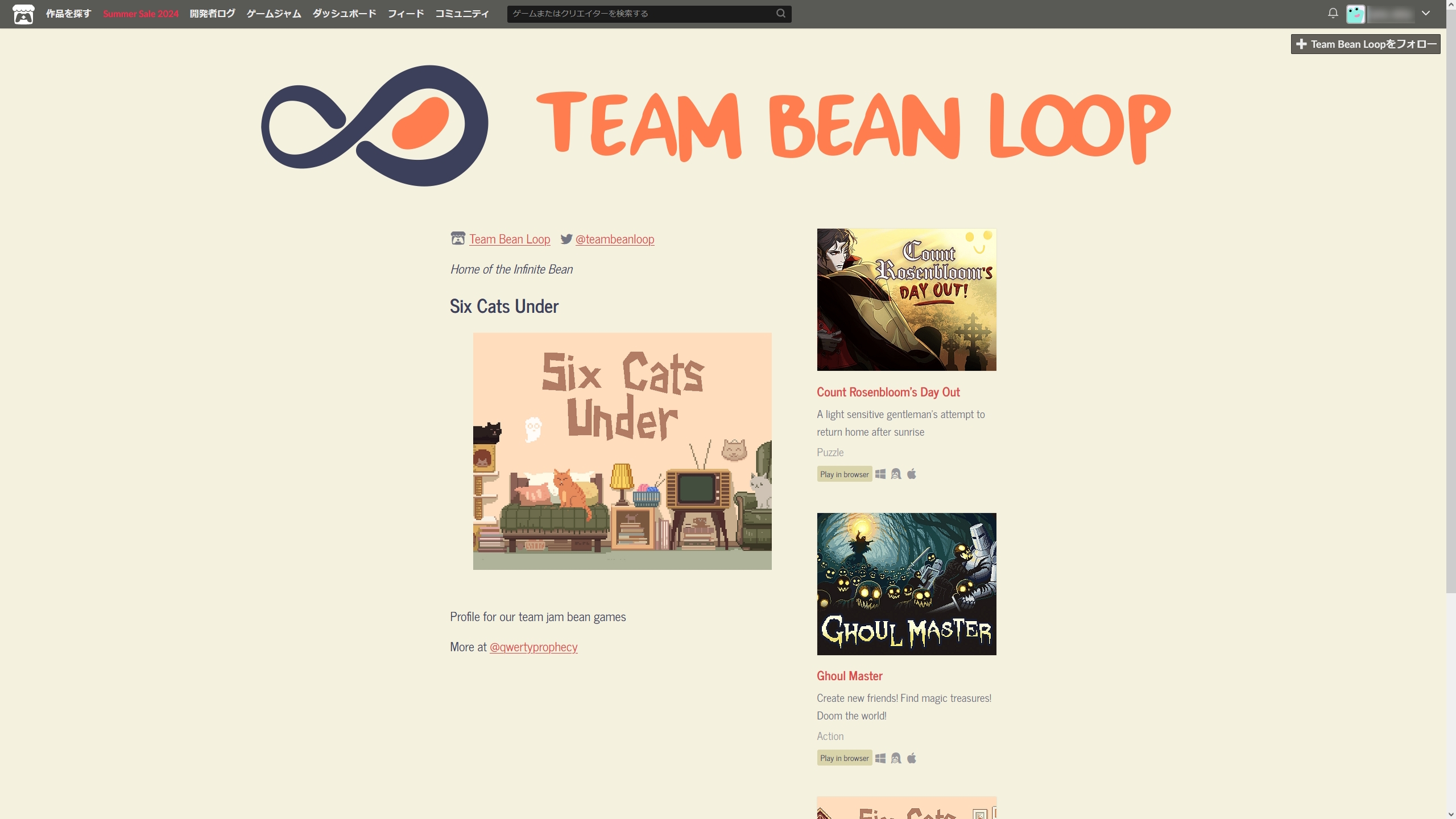Open フィード page
The height and width of the screenshot is (819, 1456).
click(x=406, y=14)
